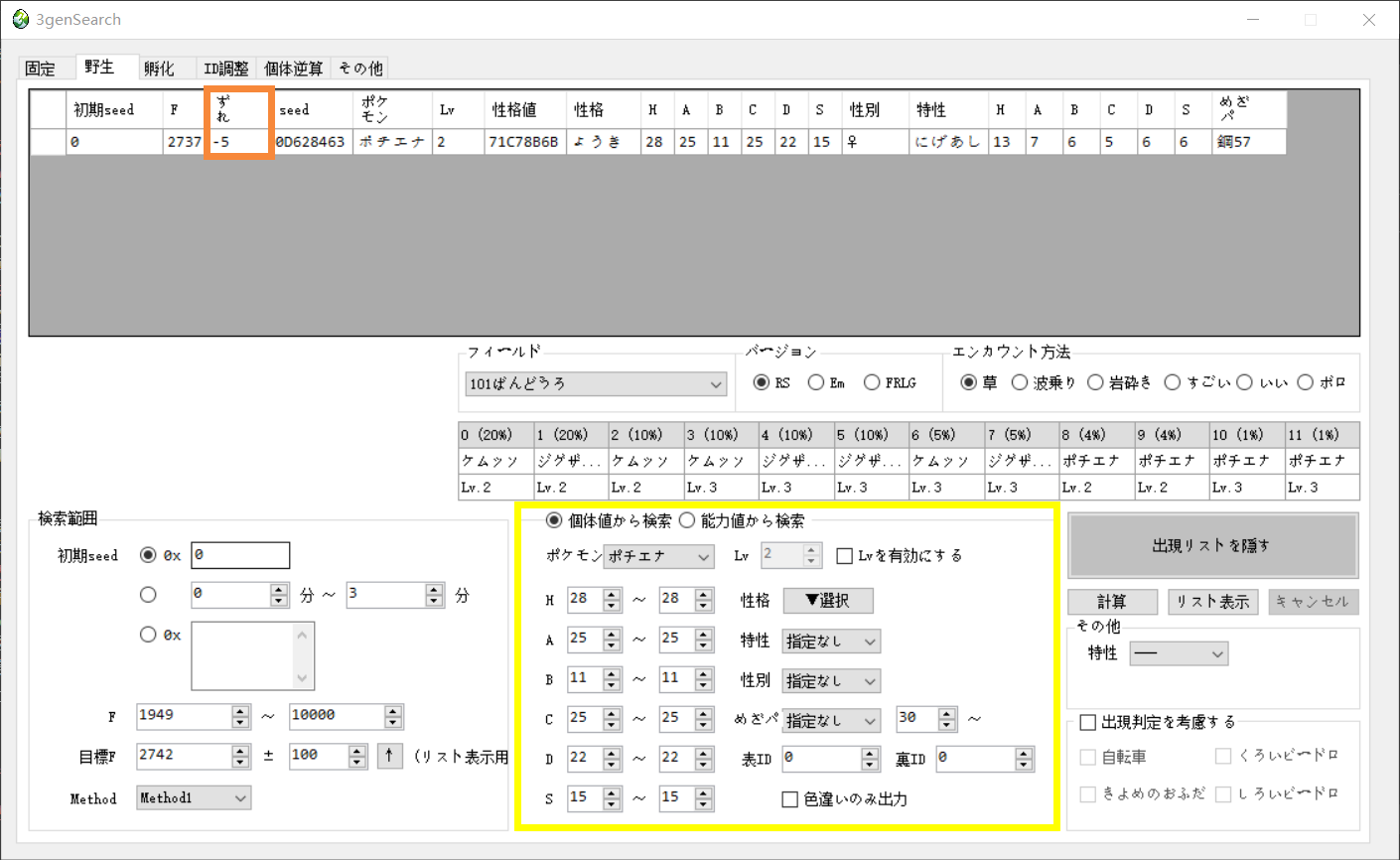1400x860 pixels.
Task: Open the ポケモン dropdown showing ポチエナ
Action: 659,556
